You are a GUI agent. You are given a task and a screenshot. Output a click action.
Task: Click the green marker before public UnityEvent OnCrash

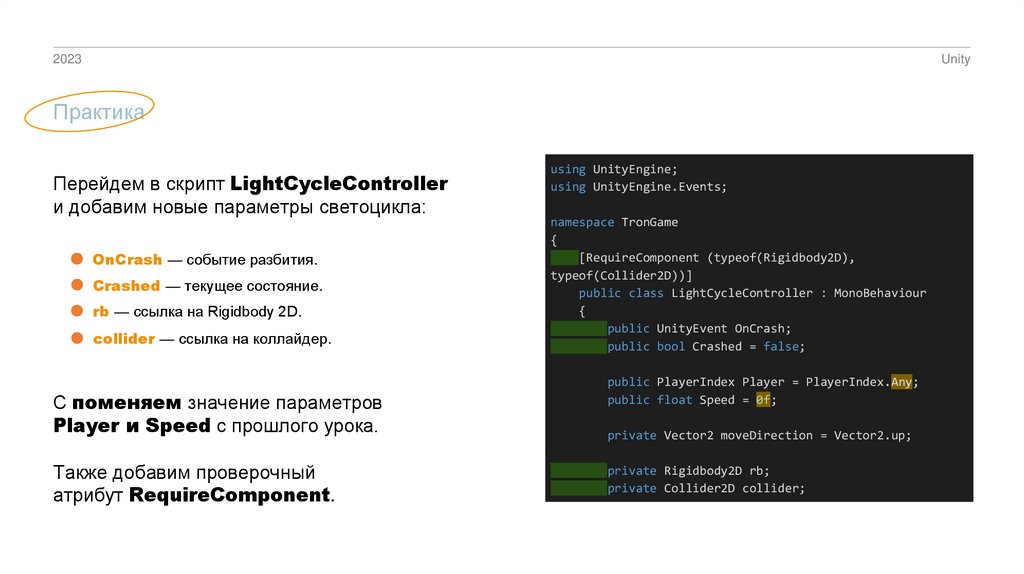tap(578, 328)
